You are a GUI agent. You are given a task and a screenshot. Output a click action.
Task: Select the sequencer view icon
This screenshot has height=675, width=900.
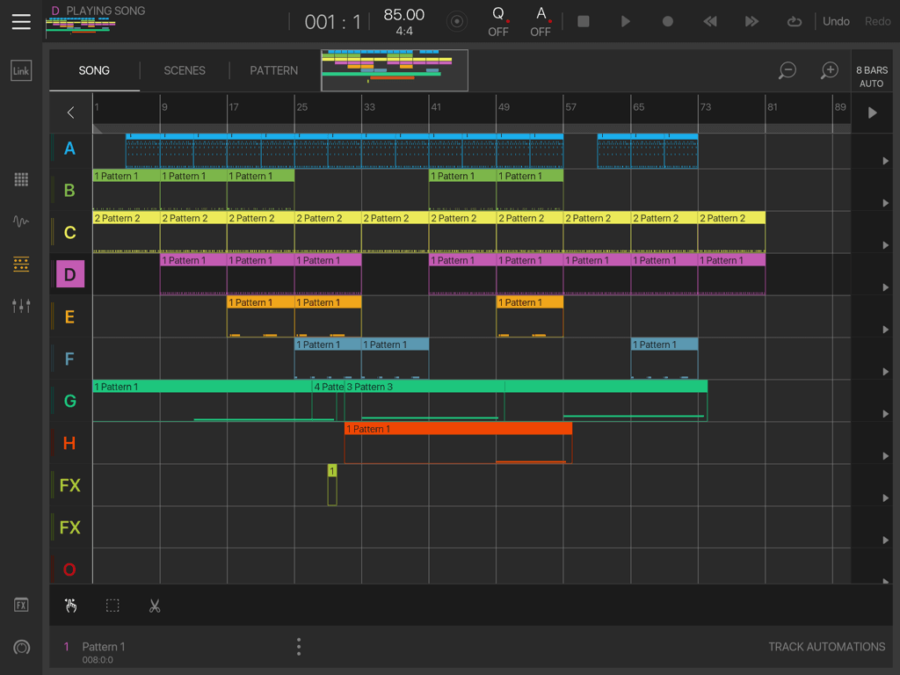(20, 264)
